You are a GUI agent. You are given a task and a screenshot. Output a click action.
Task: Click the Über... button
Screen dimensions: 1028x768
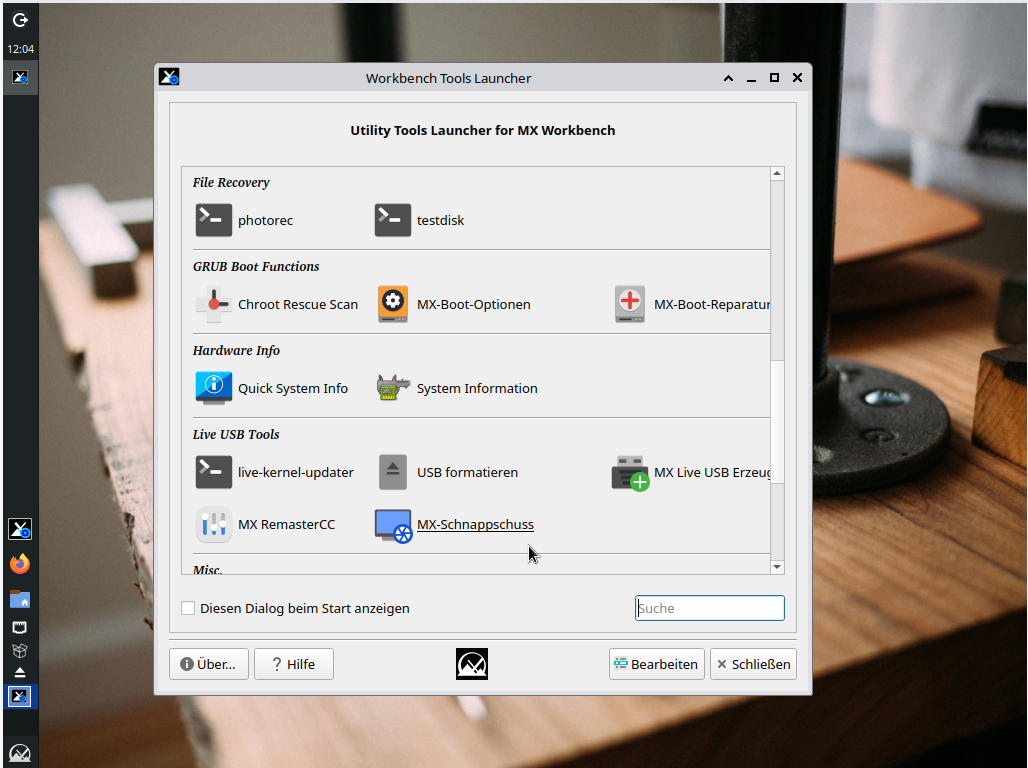click(x=209, y=664)
